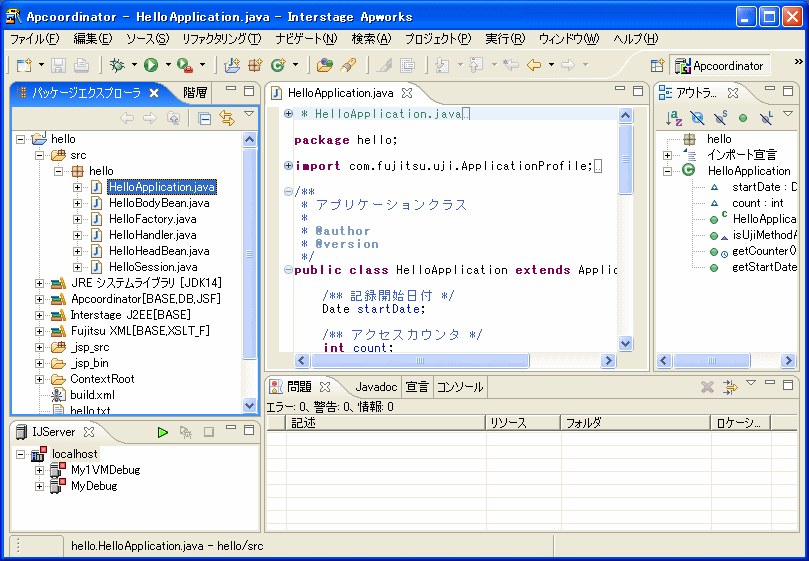Click the Save toolbar icon
This screenshot has width=809, height=561.
click(58, 65)
